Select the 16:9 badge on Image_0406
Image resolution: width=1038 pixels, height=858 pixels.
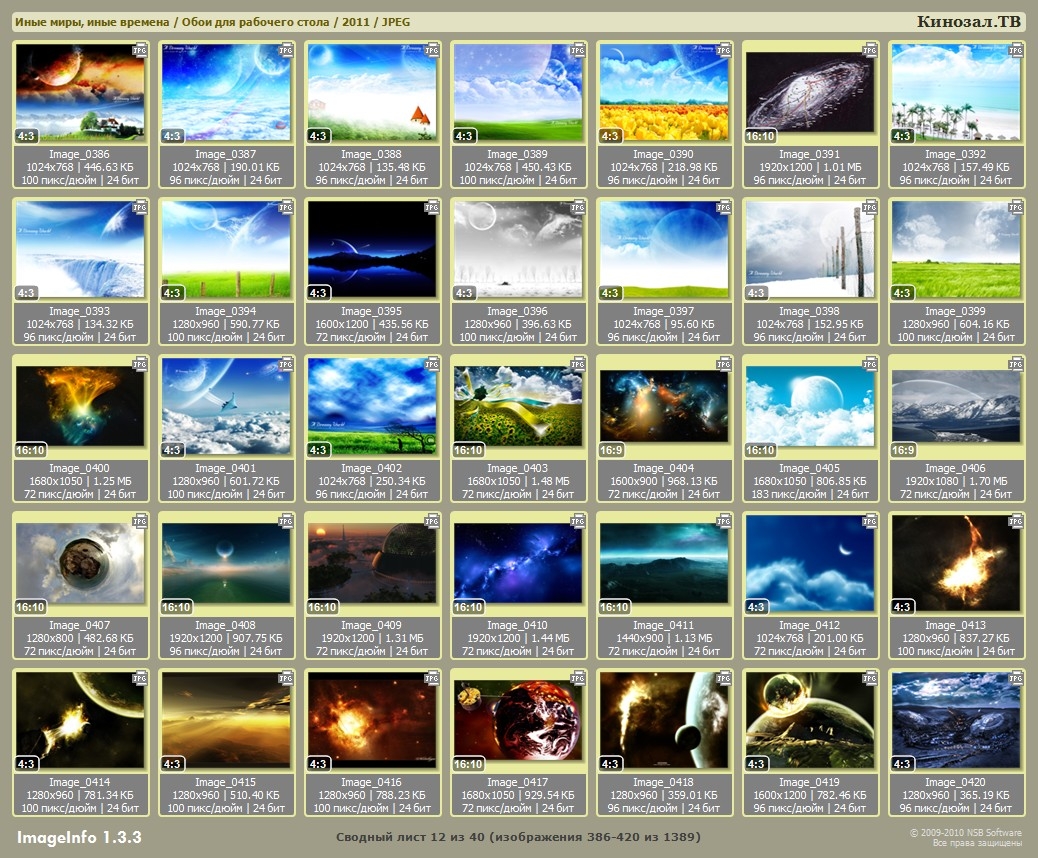(904, 450)
